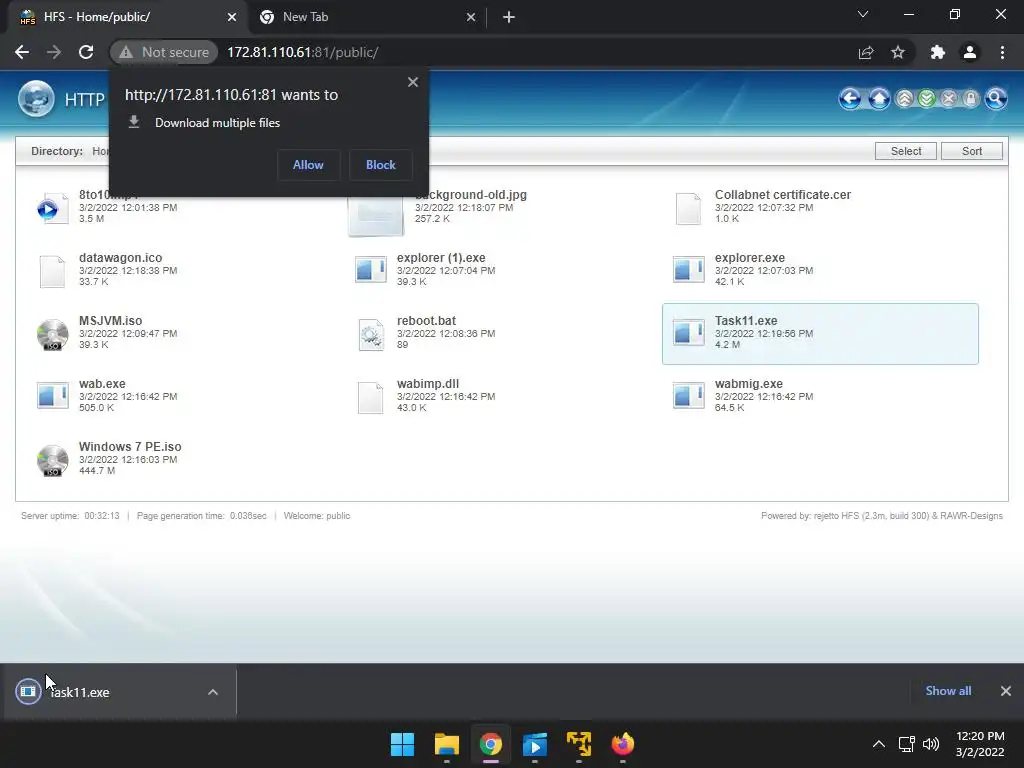Click the Windows 7 PE.iso disc icon
Viewport: 1024px width, 768px height.
[x=52, y=460]
